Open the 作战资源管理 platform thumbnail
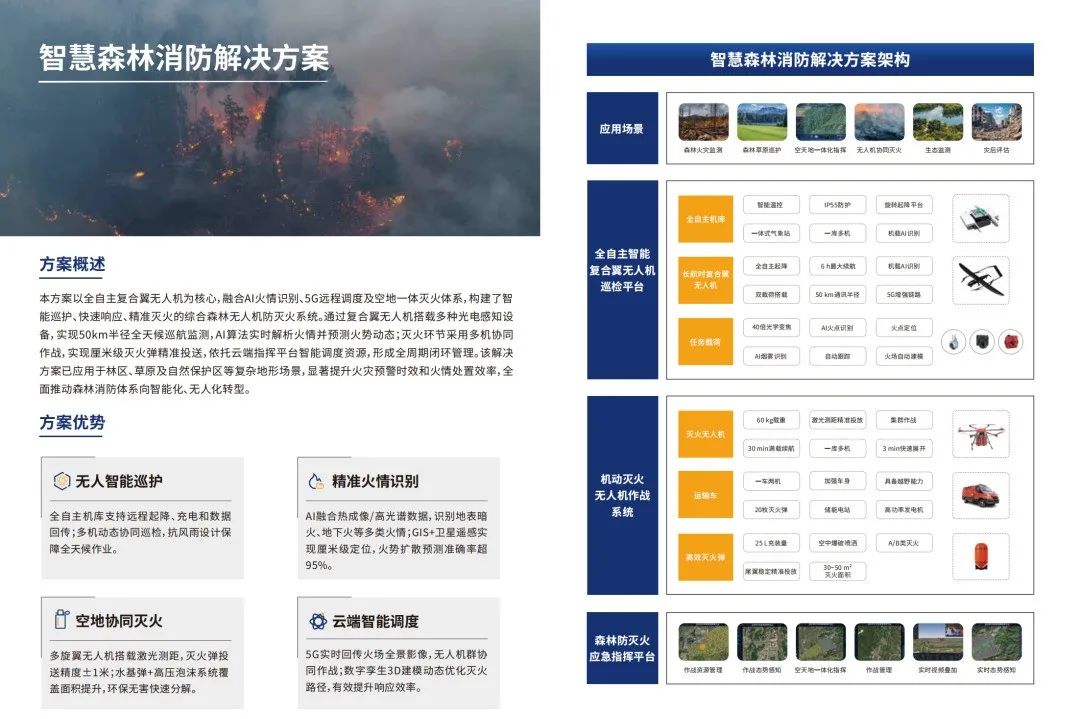The image size is (1076, 719). 703,642
